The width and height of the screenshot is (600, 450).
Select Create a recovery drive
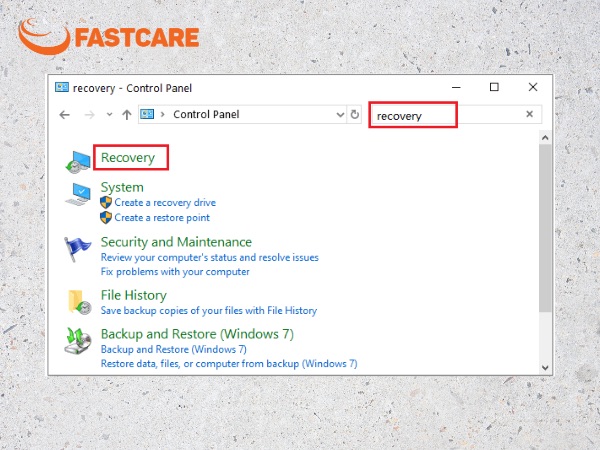tap(165, 202)
